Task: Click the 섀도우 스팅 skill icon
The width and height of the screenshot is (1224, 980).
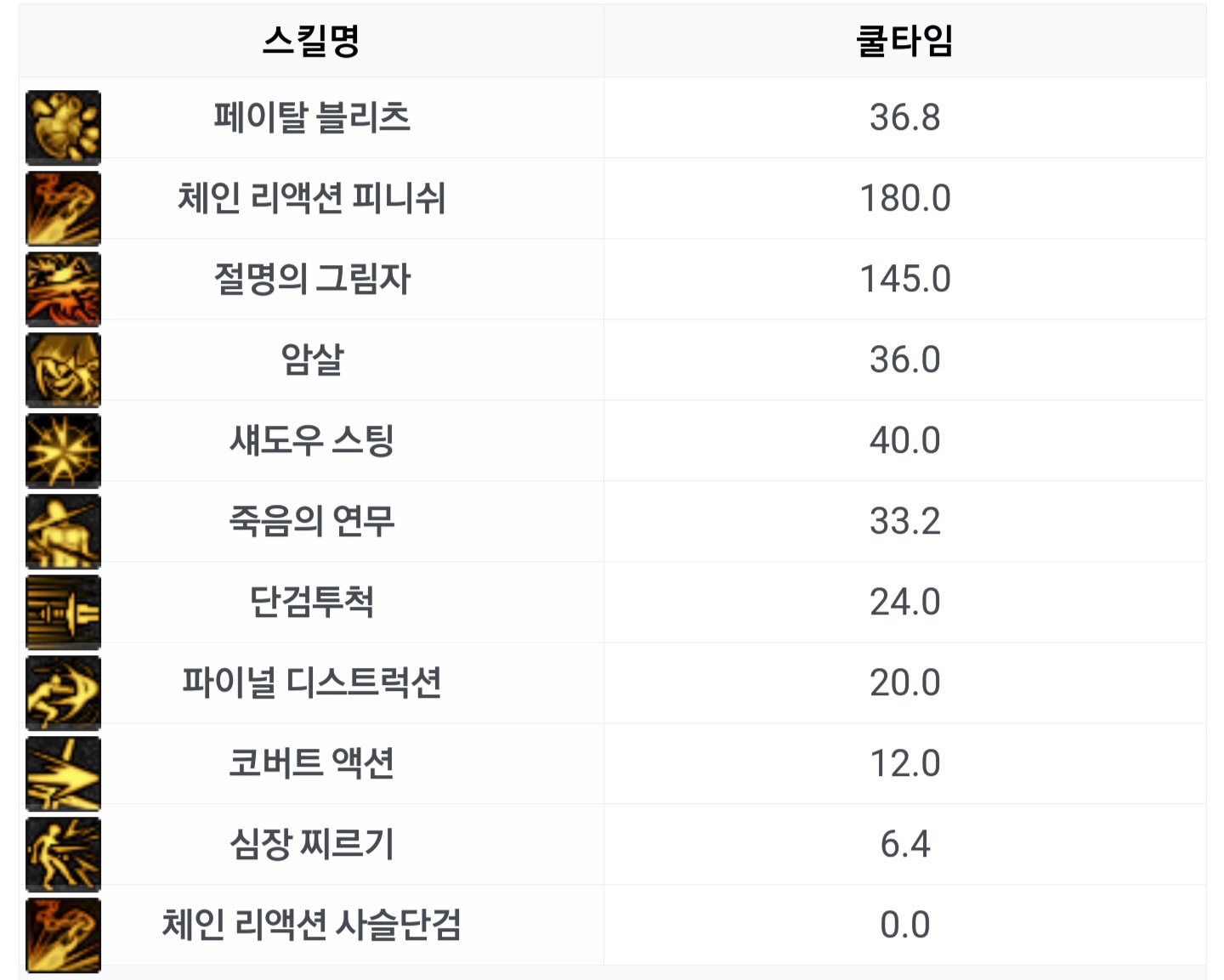Action: click(63, 450)
